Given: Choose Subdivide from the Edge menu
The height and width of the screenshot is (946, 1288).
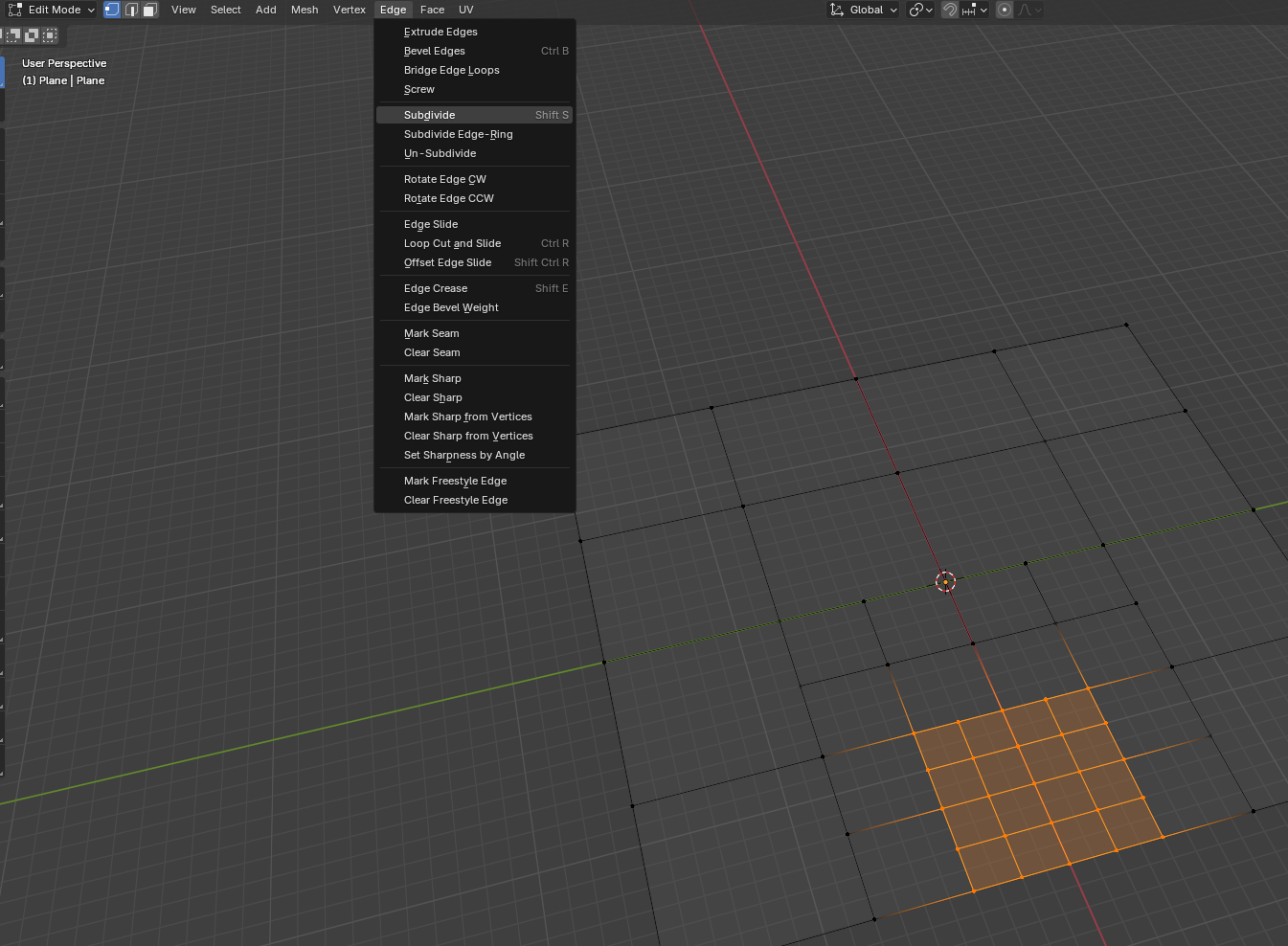Looking at the screenshot, I should 430,115.
